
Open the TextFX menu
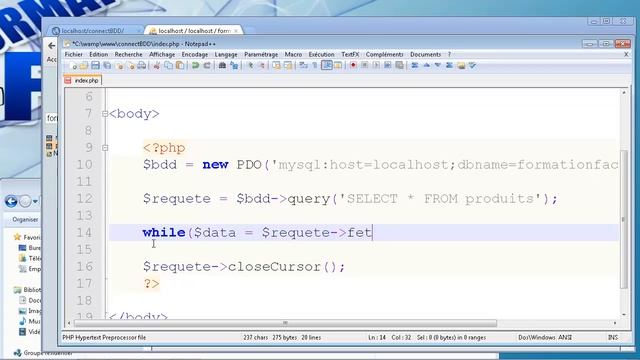point(350,54)
